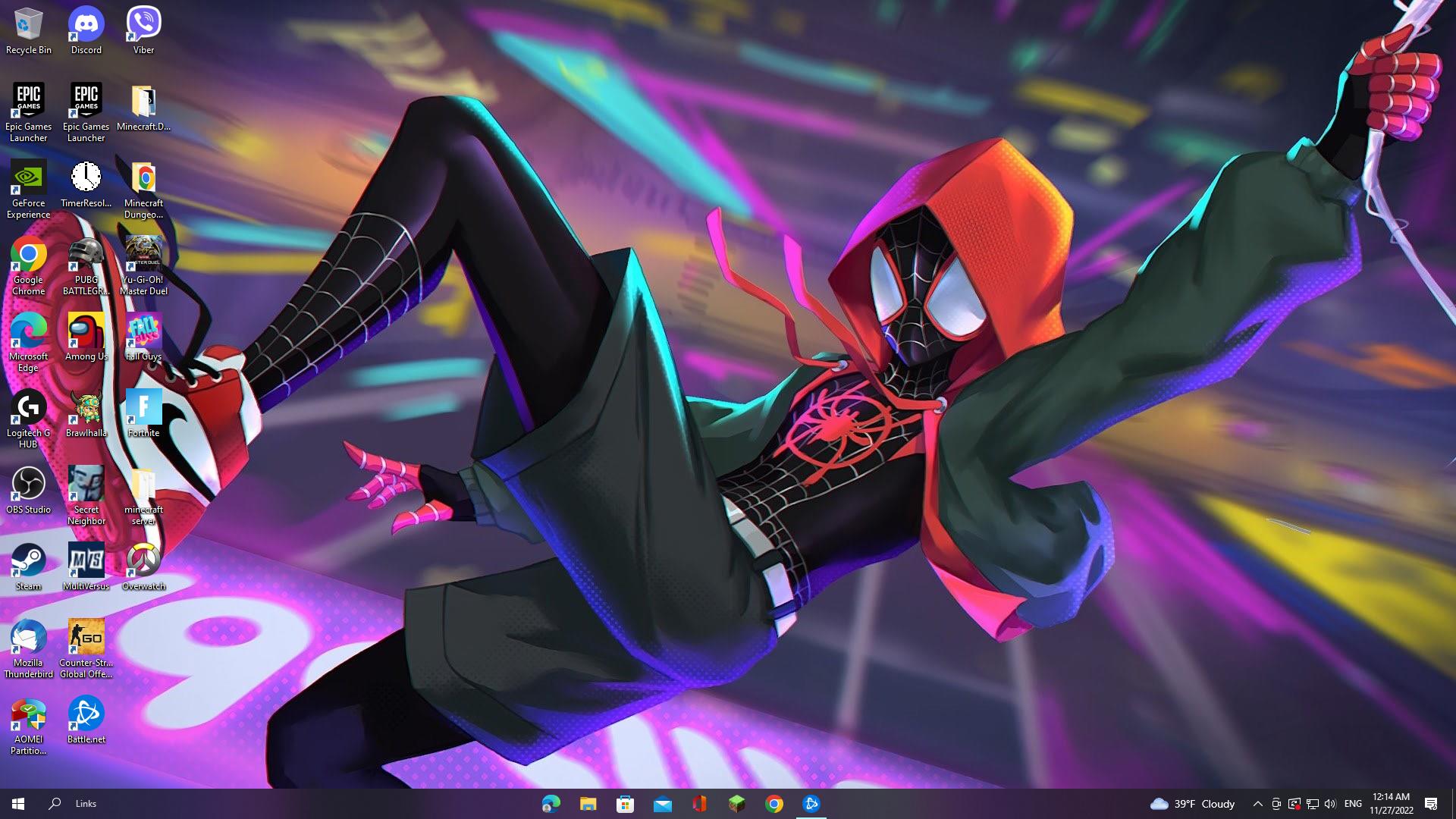The height and width of the screenshot is (819, 1456).
Task: Select the GeForce Experience shortcut
Action: pos(28,180)
